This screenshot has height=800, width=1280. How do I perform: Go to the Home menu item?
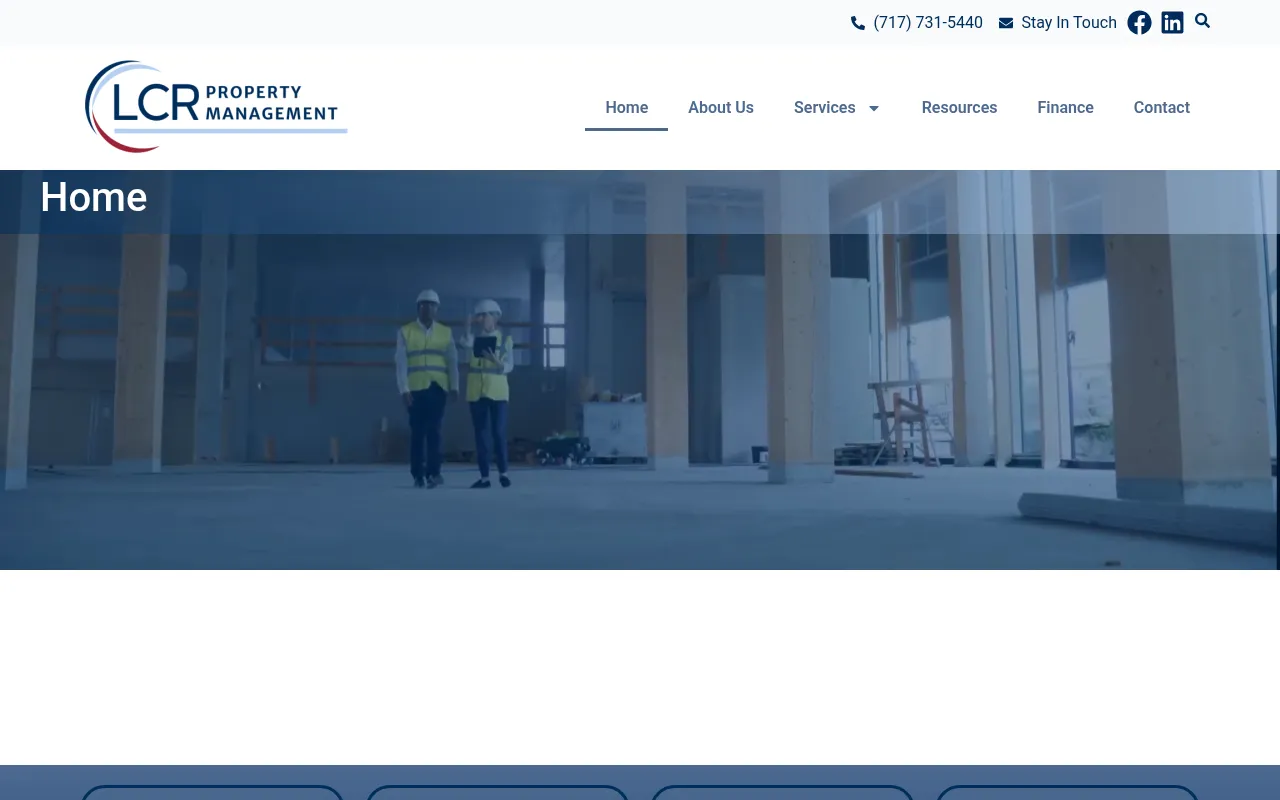coord(627,107)
